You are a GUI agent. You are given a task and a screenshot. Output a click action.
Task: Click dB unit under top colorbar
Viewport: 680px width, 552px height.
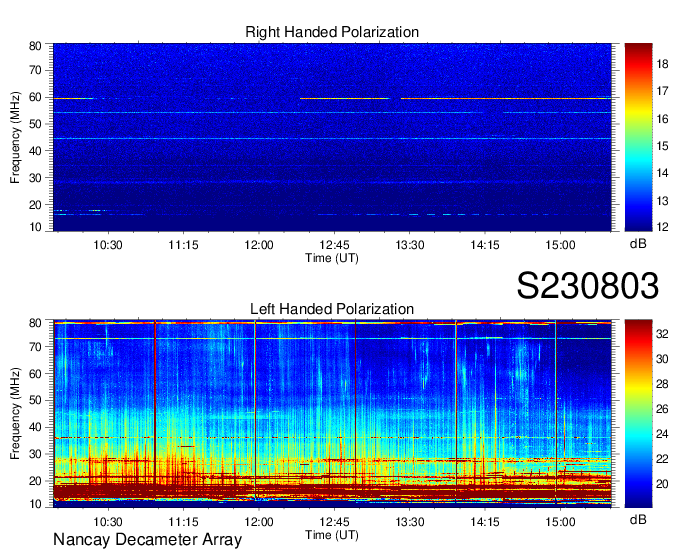click(x=638, y=244)
